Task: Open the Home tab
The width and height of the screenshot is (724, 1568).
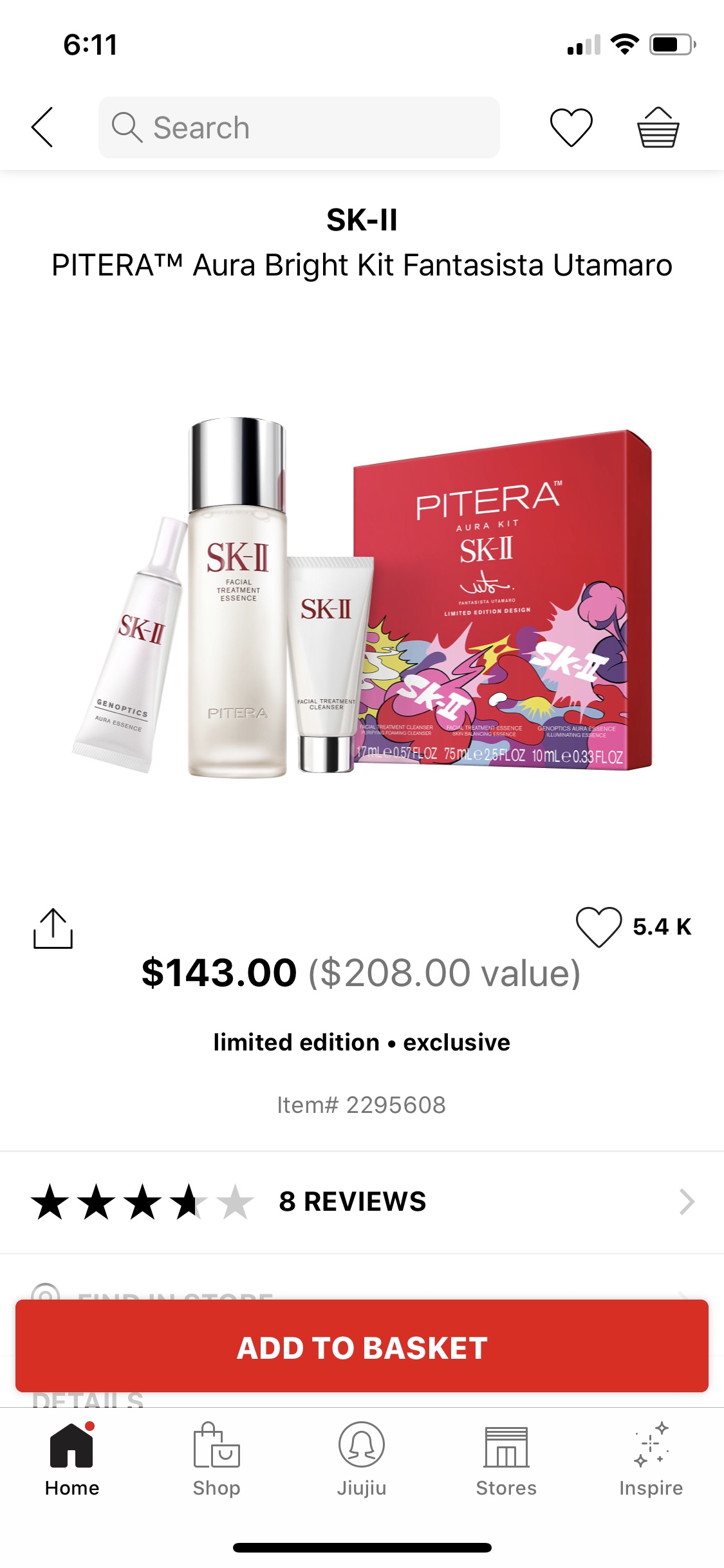Action: [72, 1461]
